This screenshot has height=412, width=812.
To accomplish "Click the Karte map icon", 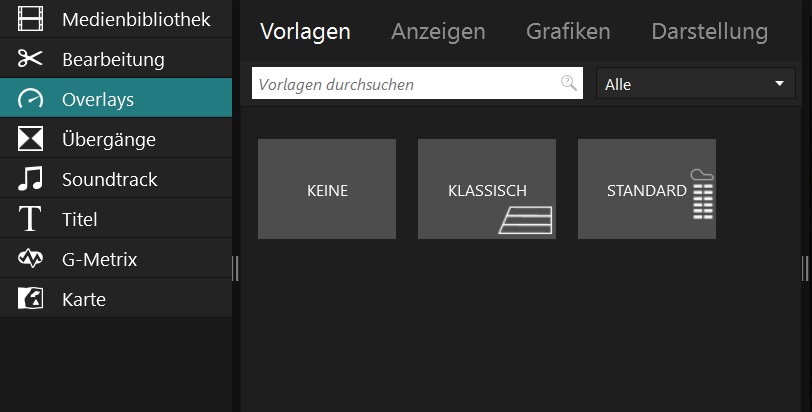I will tap(31, 299).
